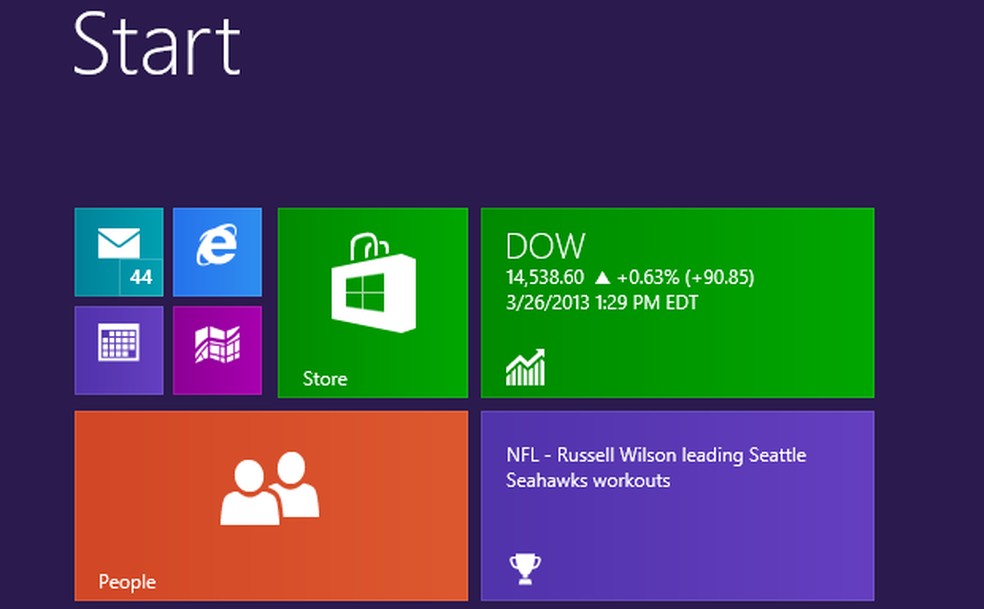Image resolution: width=984 pixels, height=609 pixels.
Task: Click the Store label text
Action: (x=325, y=379)
